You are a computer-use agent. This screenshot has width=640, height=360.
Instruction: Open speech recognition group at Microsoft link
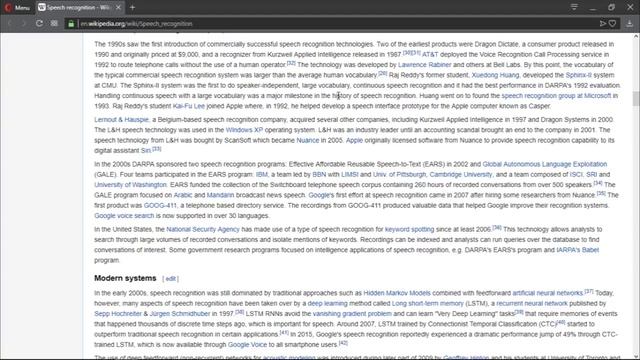556,96
